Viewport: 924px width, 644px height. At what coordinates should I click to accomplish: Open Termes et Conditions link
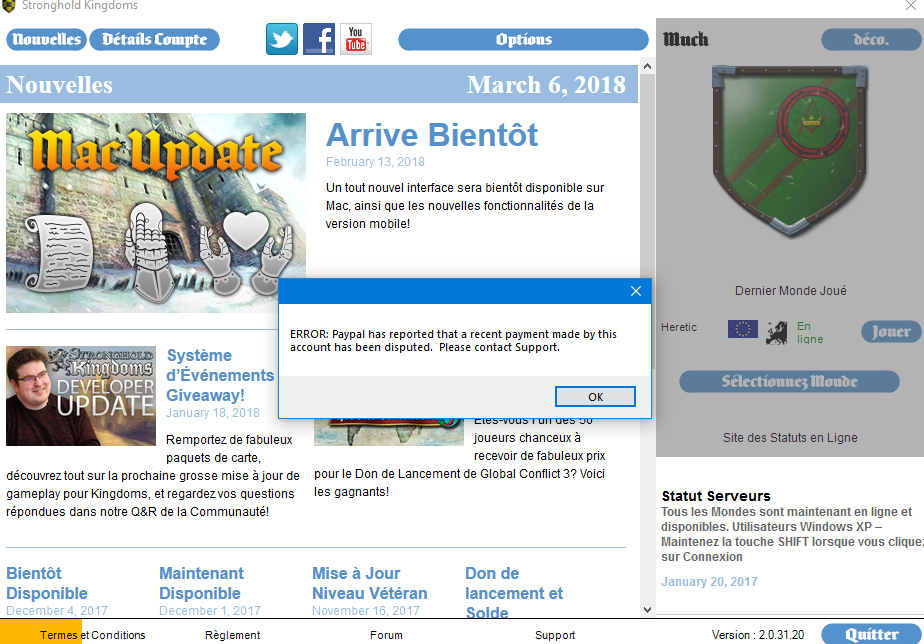coord(93,635)
